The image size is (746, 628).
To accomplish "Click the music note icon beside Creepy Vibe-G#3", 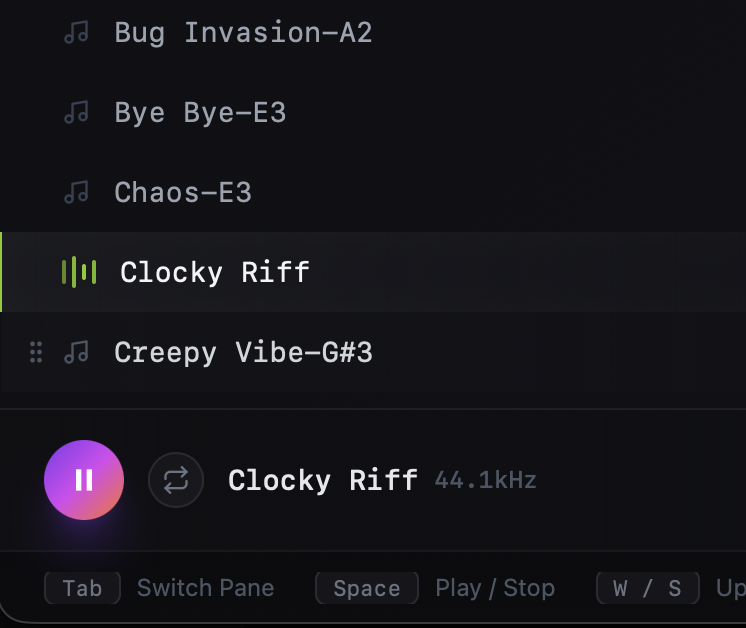I will [76, 352].
